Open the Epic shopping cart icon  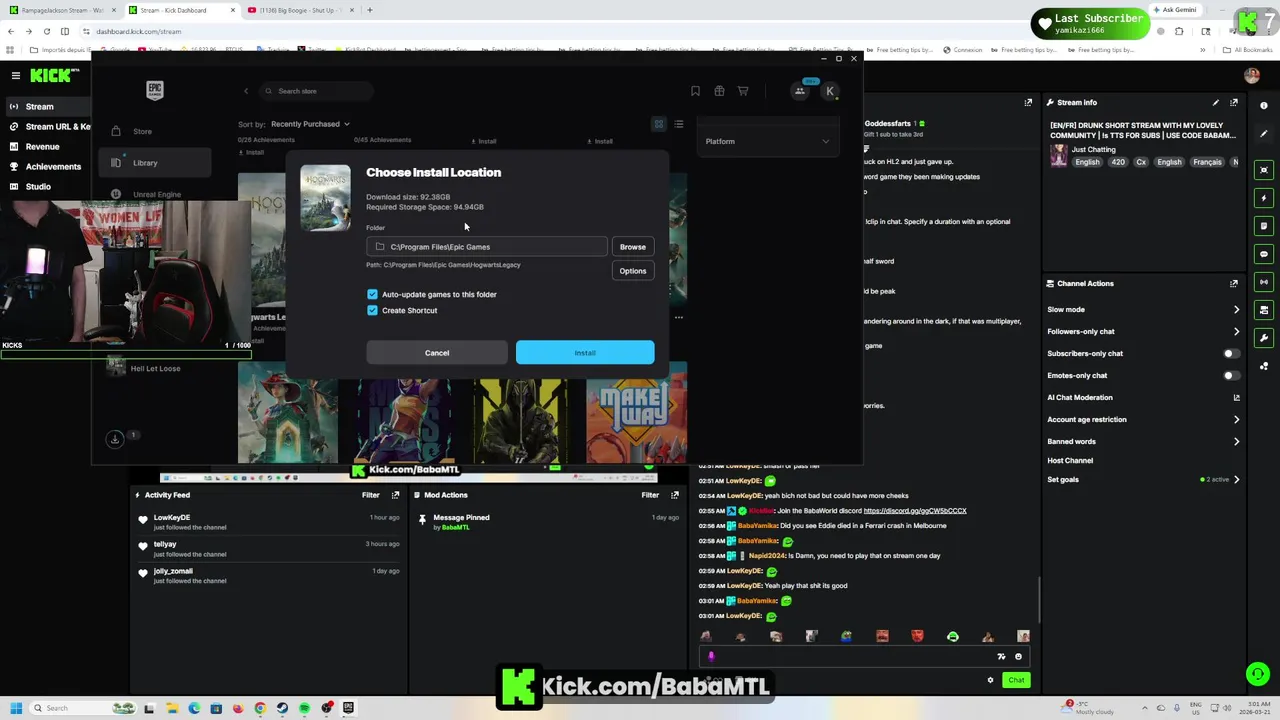[x=743, y=91]
